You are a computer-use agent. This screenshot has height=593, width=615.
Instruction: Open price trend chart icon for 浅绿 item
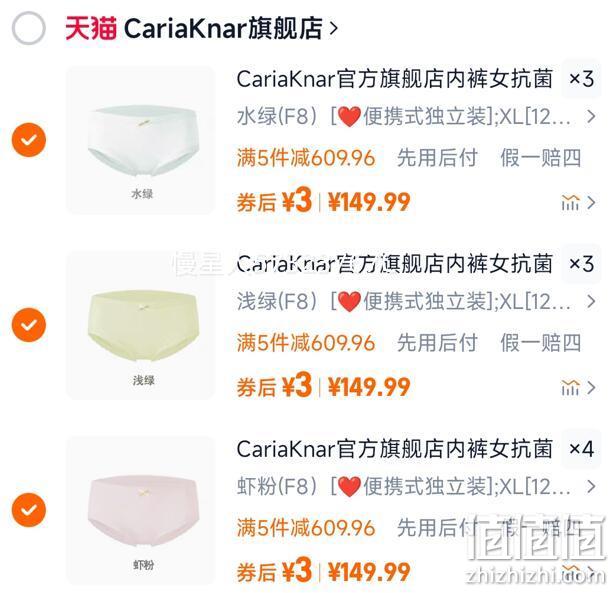570,387
